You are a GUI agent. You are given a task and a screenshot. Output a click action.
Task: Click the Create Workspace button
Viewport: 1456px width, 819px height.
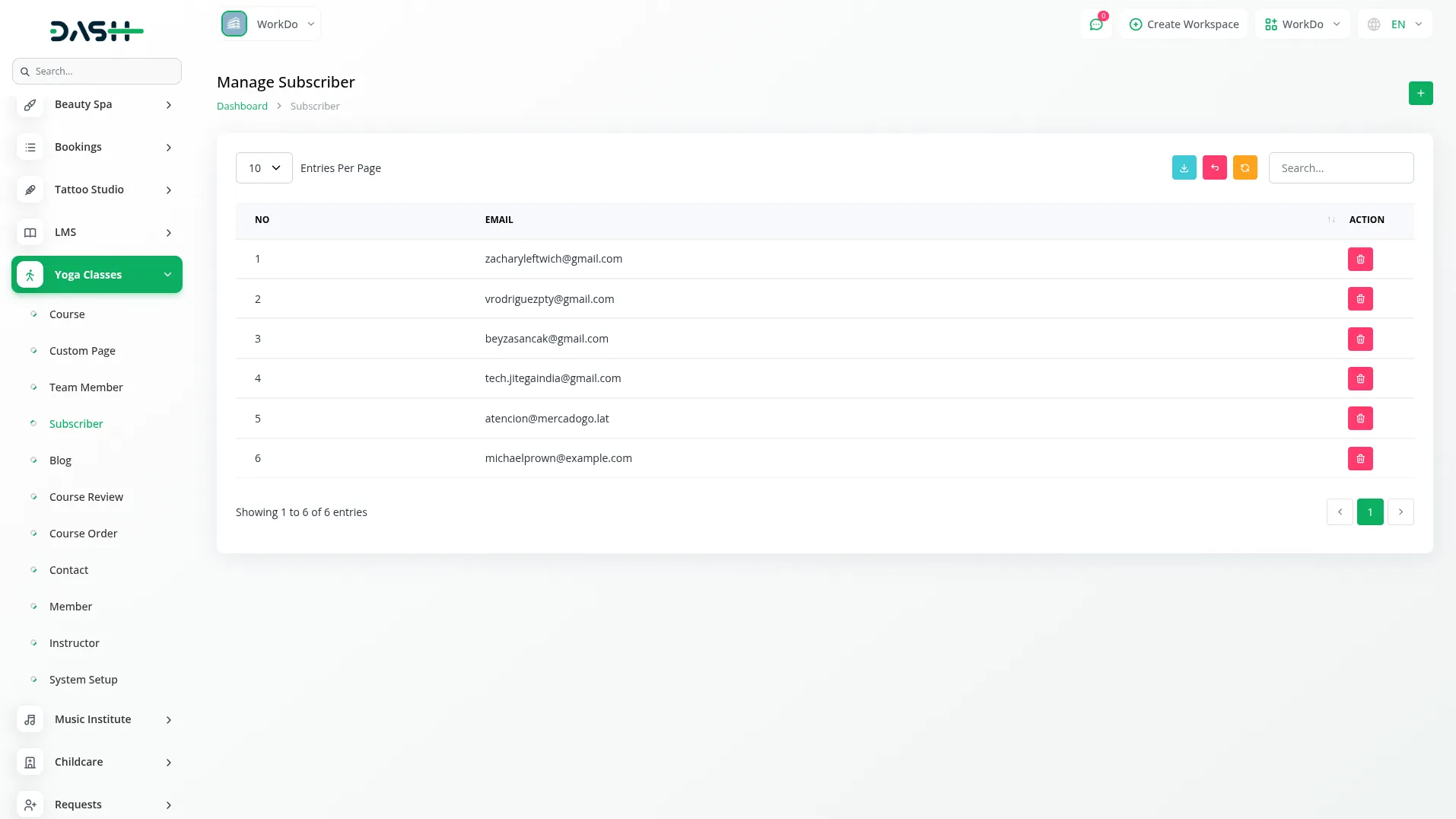coord(1184,24)
